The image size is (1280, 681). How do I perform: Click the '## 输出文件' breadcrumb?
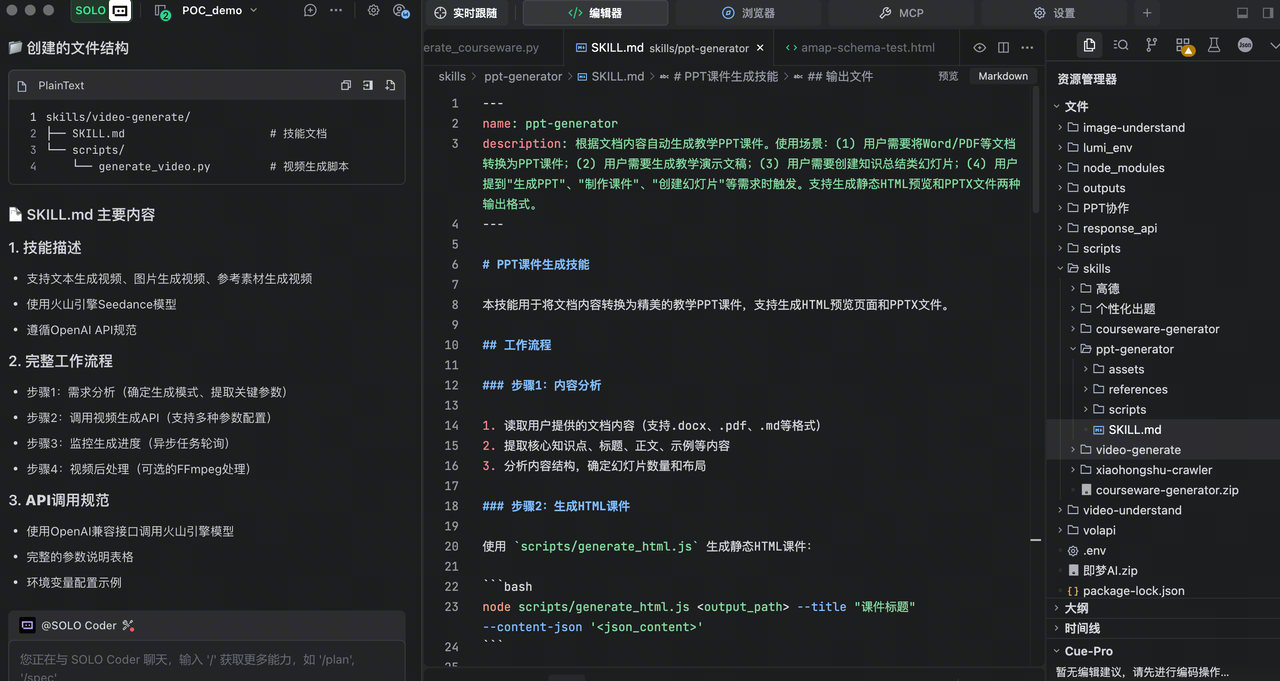[832, 76]
